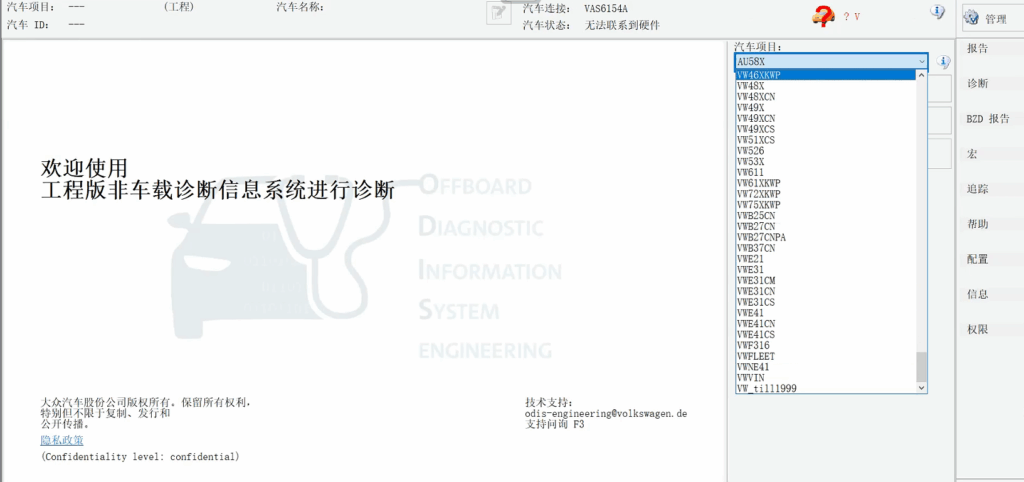
Task: Open the 信息 side tab
Action: (977, 295)
